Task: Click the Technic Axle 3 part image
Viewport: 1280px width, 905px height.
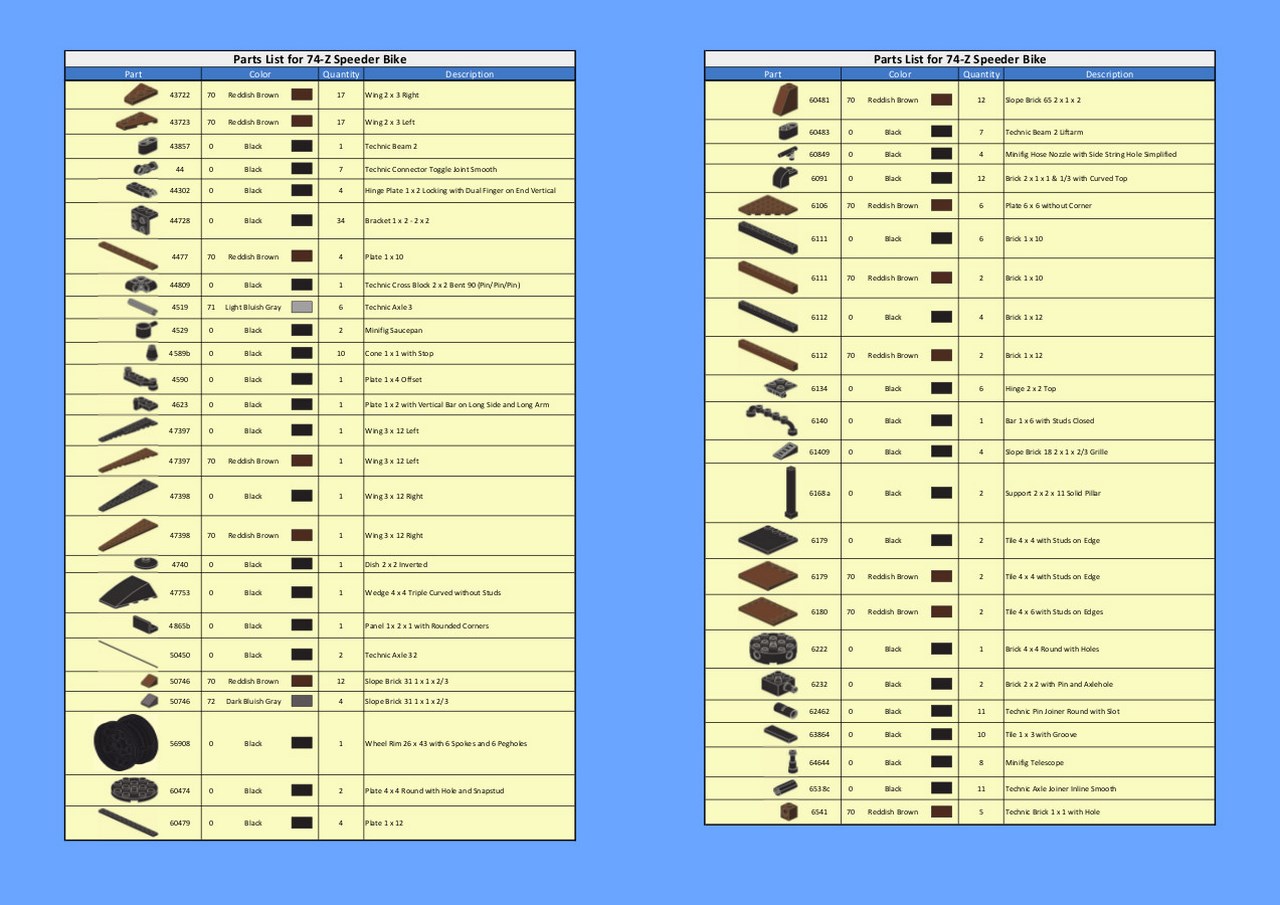Action: pyautogui.click(x=143, y=307)
